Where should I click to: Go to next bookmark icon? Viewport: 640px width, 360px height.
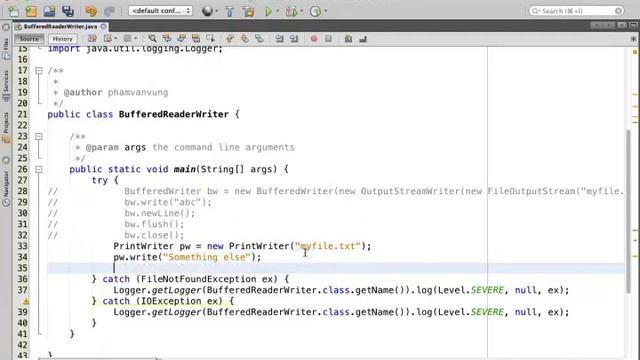tap(244, 39)
